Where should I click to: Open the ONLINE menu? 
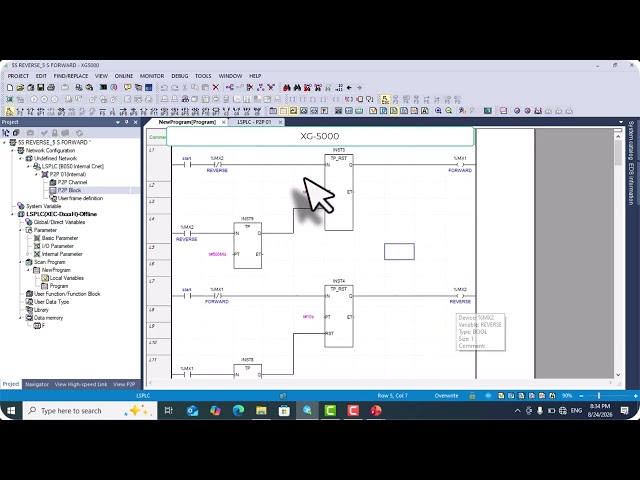[124, 76]
